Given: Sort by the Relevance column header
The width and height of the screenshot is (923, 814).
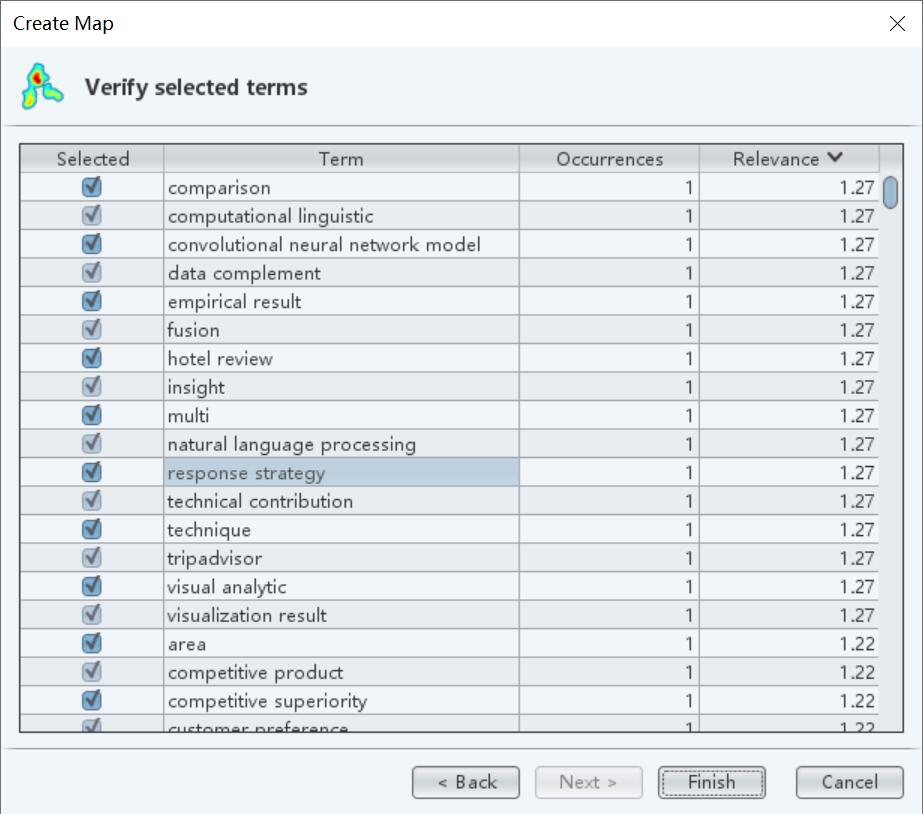Looking at the screenshot, I should (x=789, y=159).
